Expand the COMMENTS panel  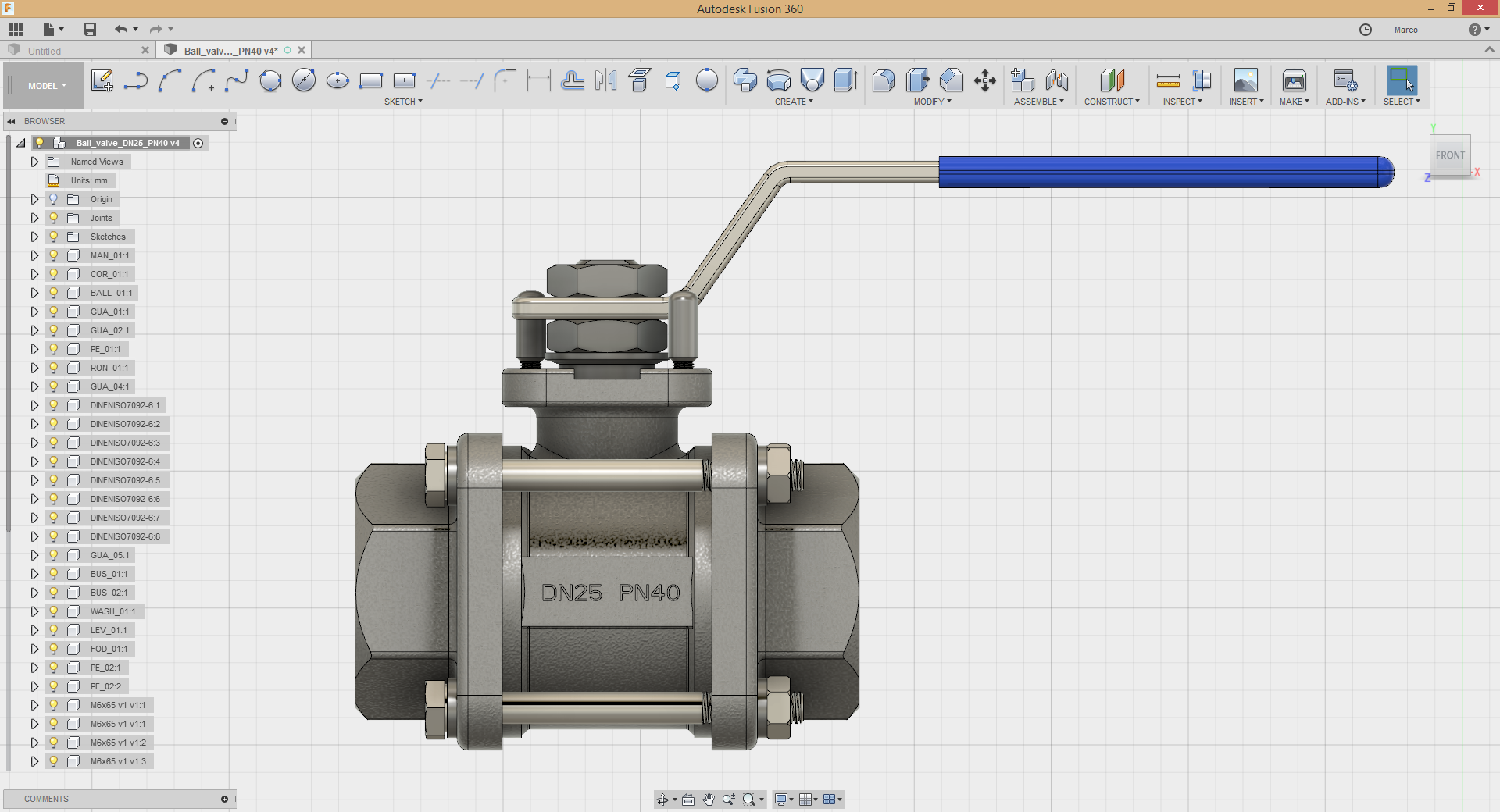(224, 799)
